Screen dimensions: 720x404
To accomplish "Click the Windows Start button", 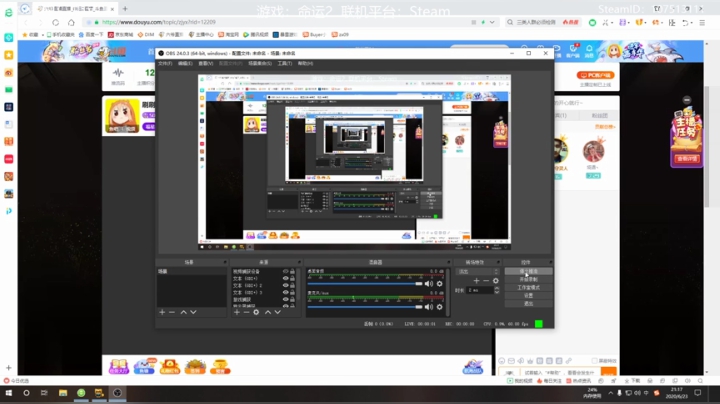I will point(8,393).
